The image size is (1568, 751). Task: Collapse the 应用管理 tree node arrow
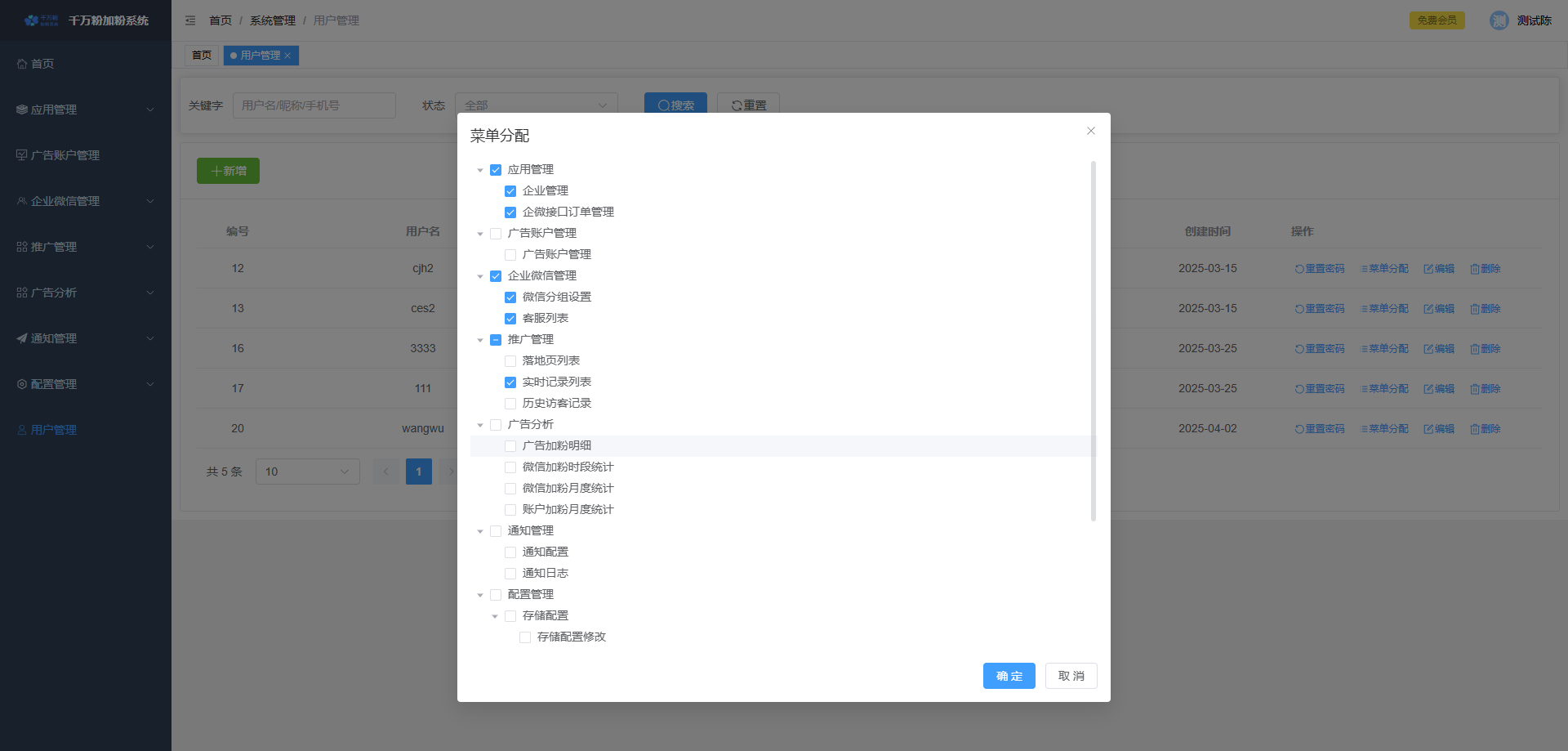tap(480, 170)
